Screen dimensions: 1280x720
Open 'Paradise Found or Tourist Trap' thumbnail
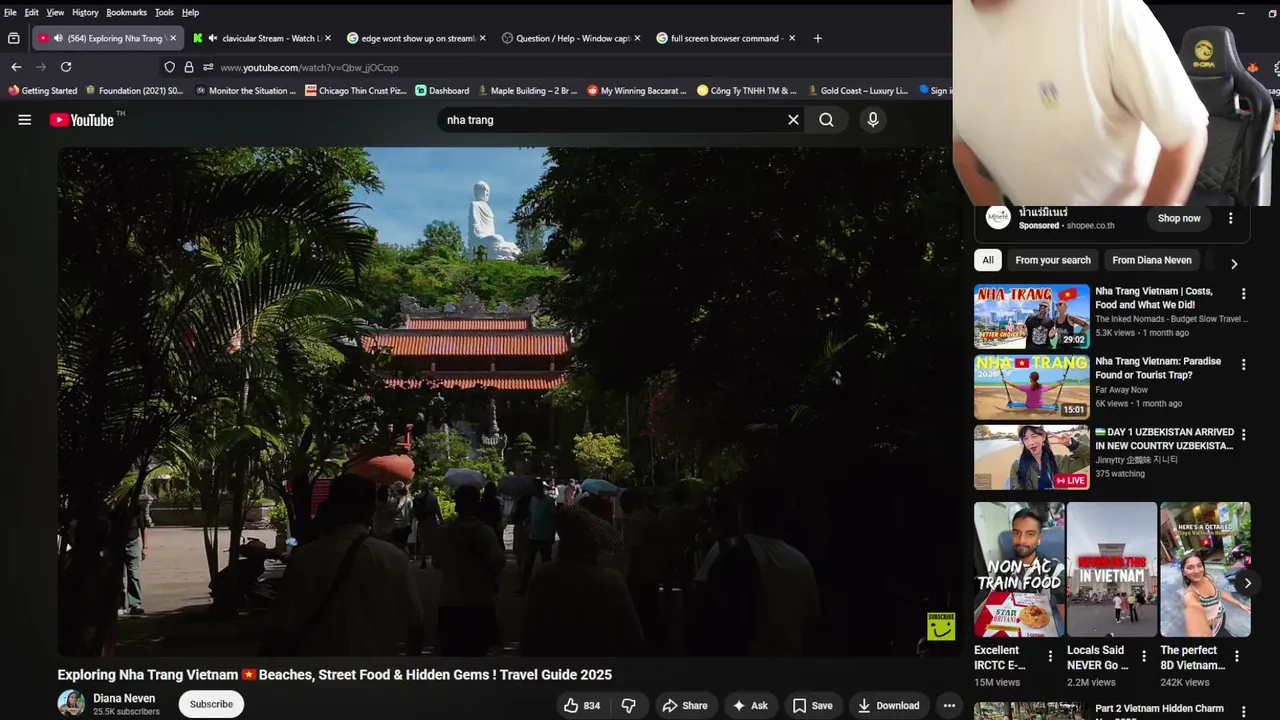[1032, 387]
